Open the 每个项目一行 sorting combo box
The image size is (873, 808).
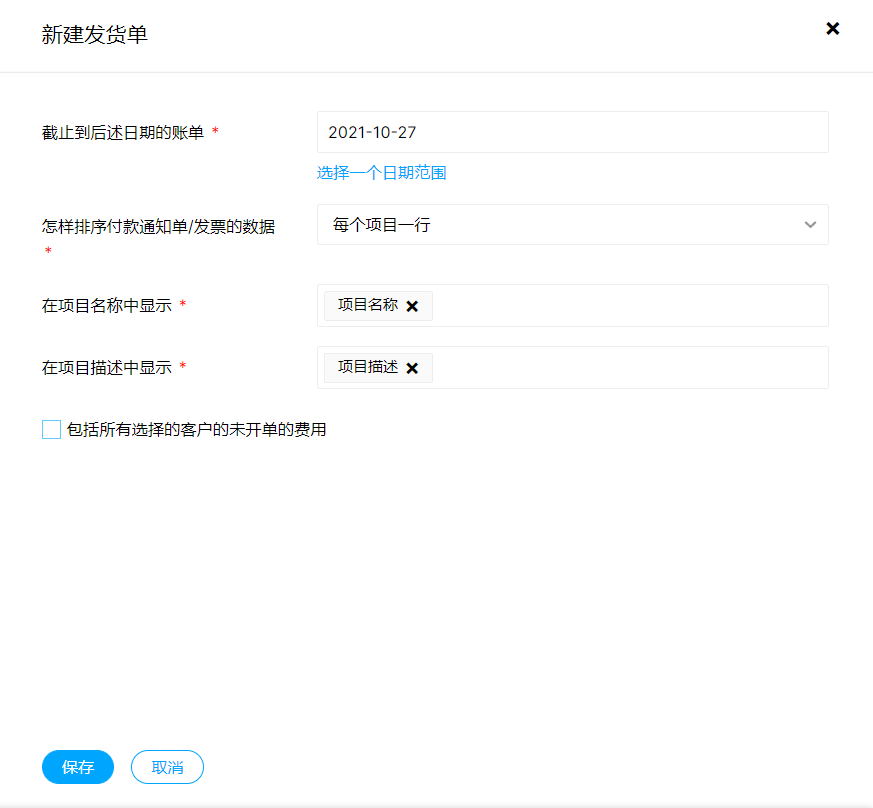point(560,225)
